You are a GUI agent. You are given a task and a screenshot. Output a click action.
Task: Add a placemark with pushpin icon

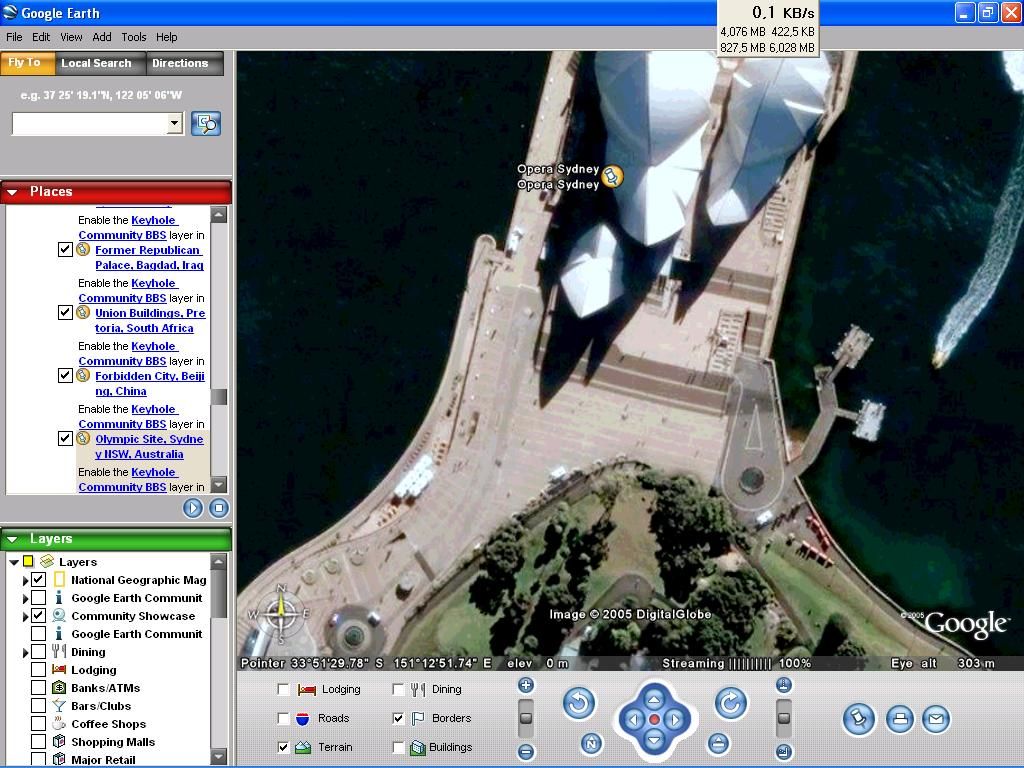[x=858, y=719]
